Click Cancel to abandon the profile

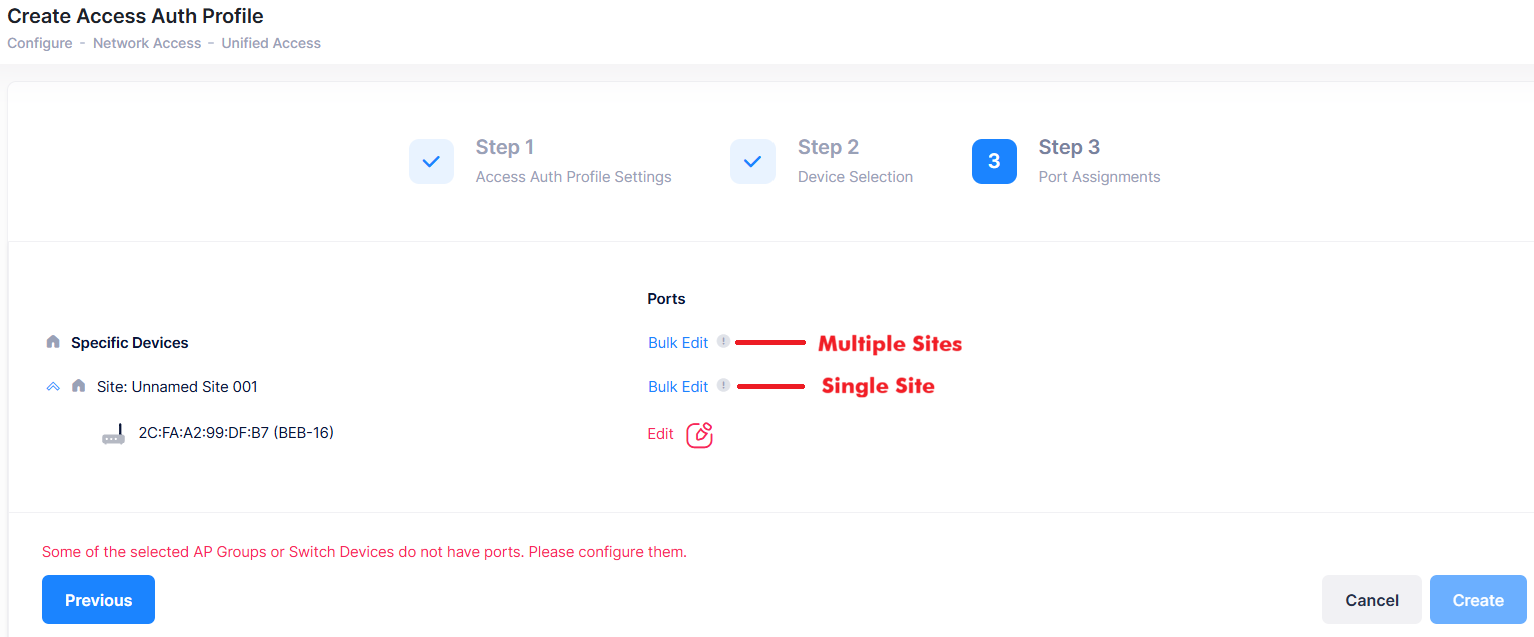[x=1371, y=599]
